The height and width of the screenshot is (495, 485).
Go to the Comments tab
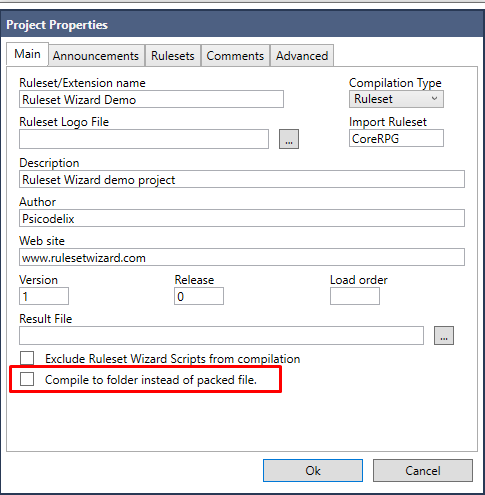coord(235,56)
